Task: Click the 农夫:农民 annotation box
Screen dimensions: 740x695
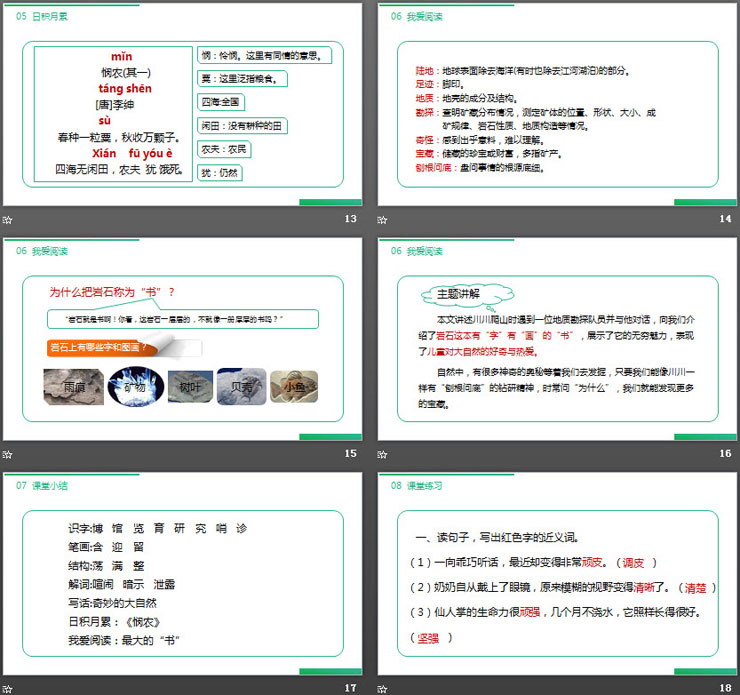Action: [x=224, y=149]
